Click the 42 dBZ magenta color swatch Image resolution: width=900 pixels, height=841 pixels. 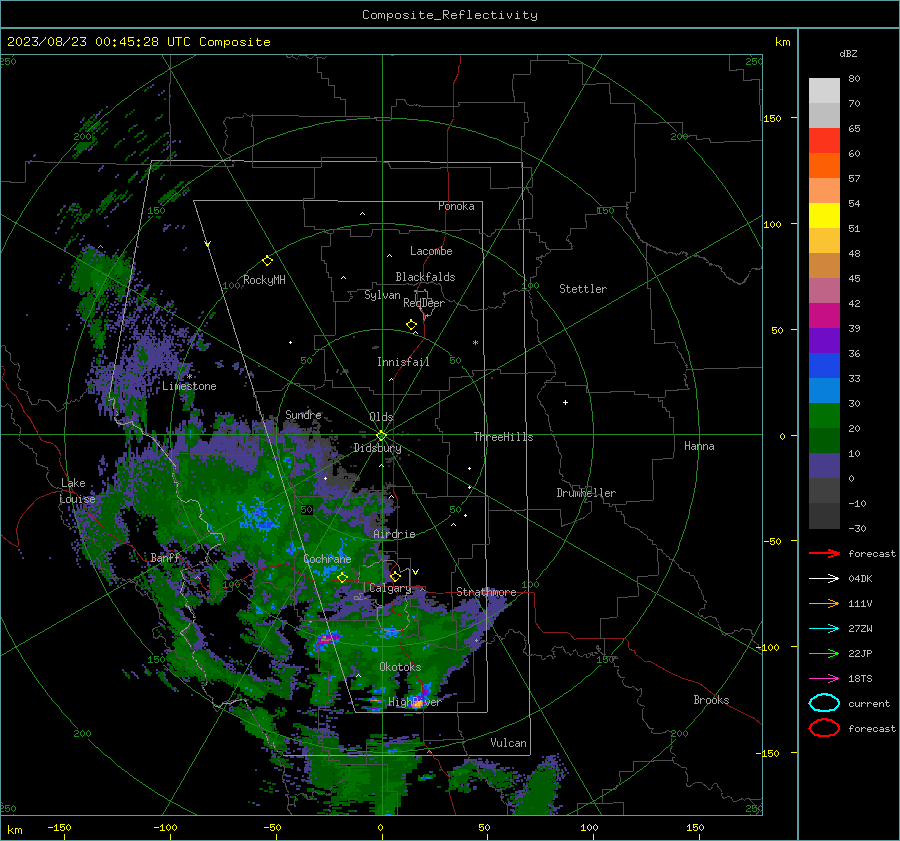coord(824,315)
